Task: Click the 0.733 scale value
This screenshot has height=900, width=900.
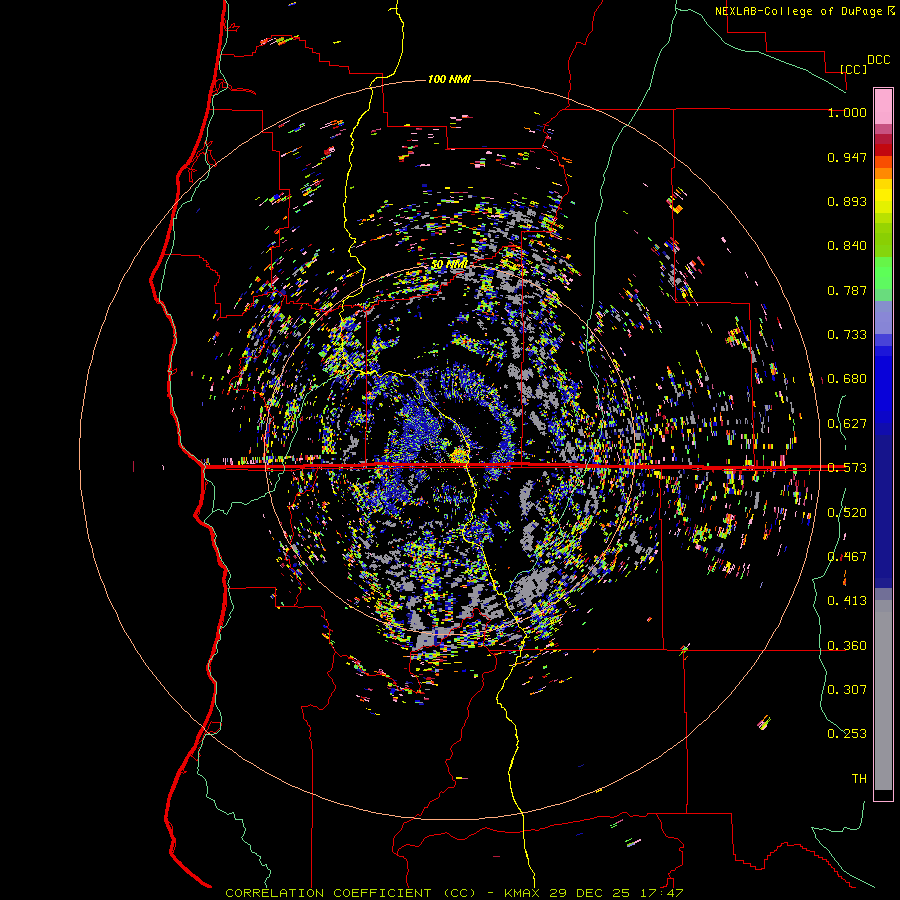Action: (x=847, y=335)
